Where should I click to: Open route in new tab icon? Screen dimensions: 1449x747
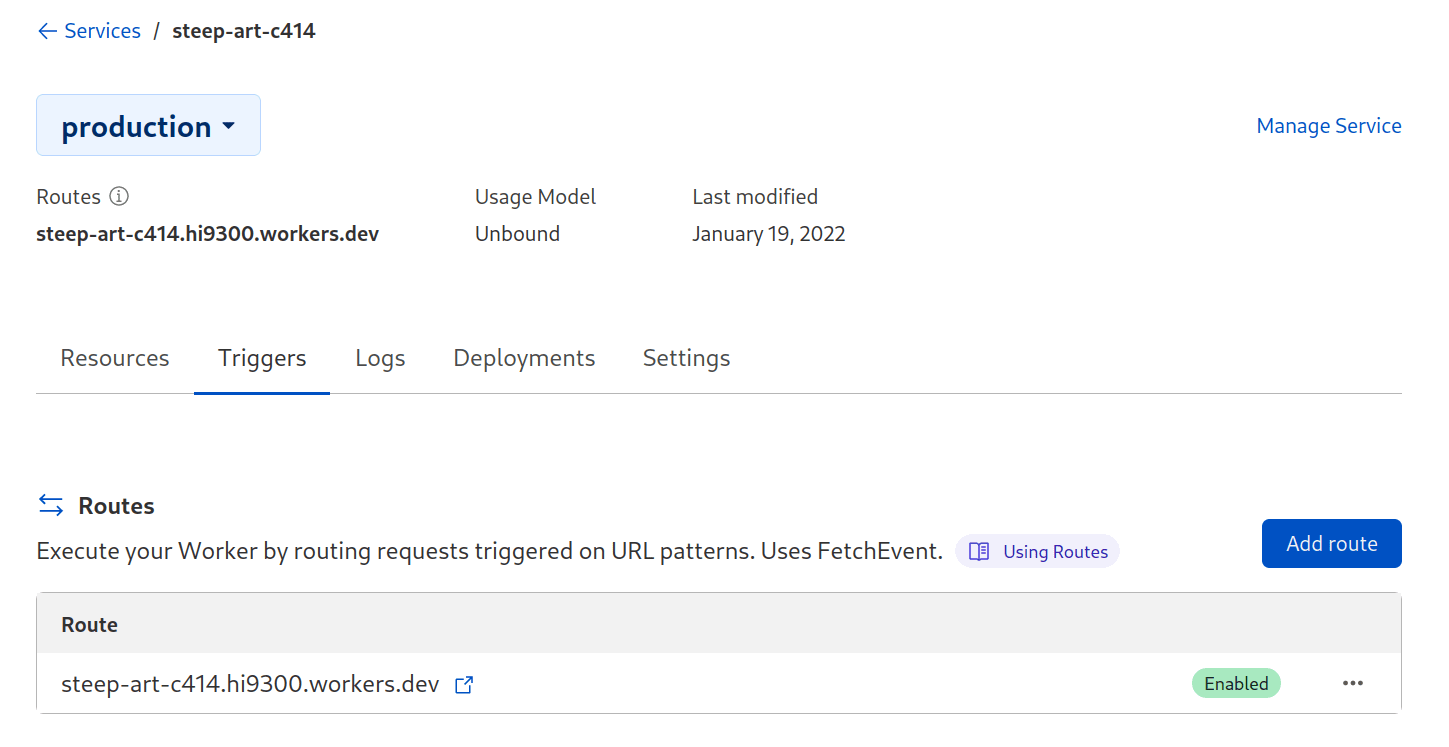click(464, 685)
